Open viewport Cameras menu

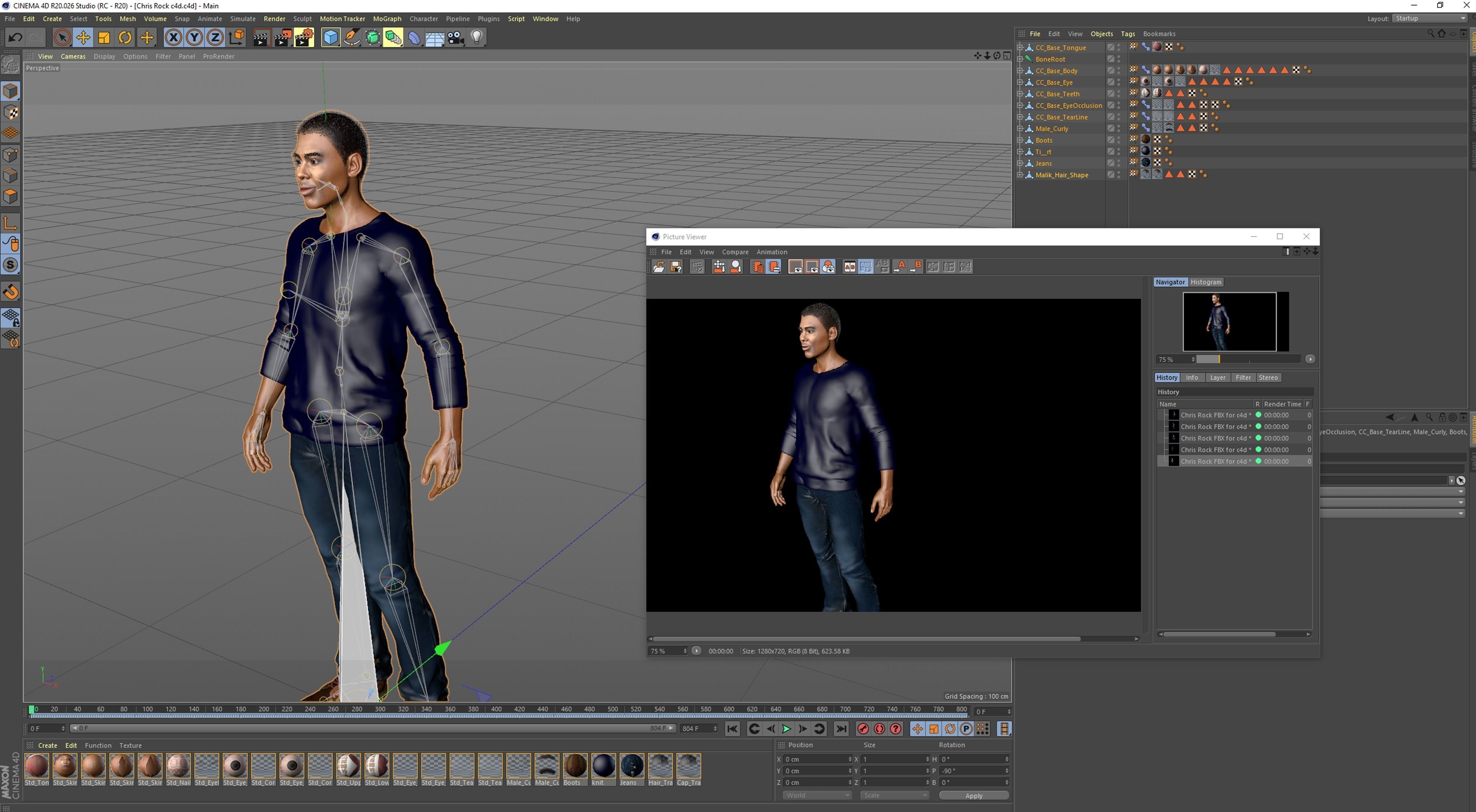[x=73, y=56]
